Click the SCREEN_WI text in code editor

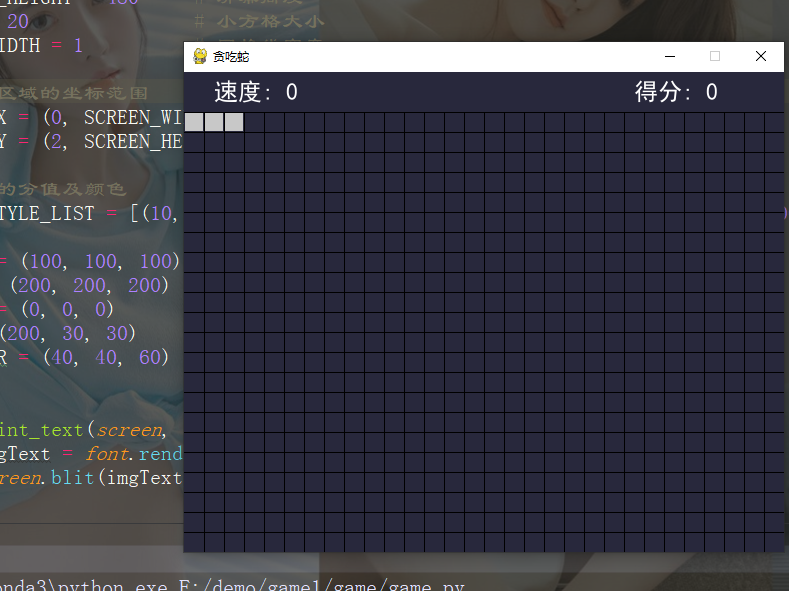tap(133, 117)
